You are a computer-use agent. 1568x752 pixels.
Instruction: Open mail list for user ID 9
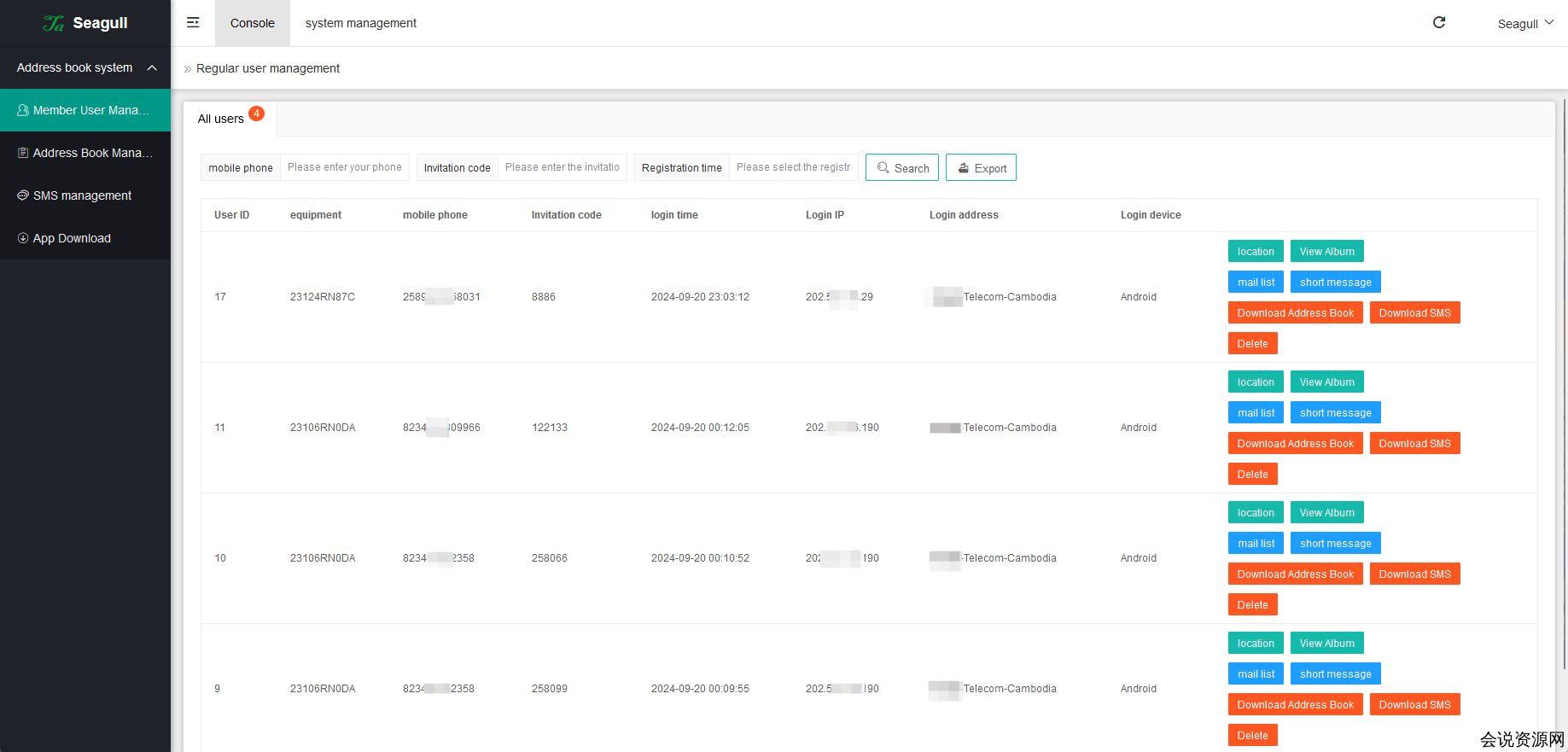click(1256, 673)
